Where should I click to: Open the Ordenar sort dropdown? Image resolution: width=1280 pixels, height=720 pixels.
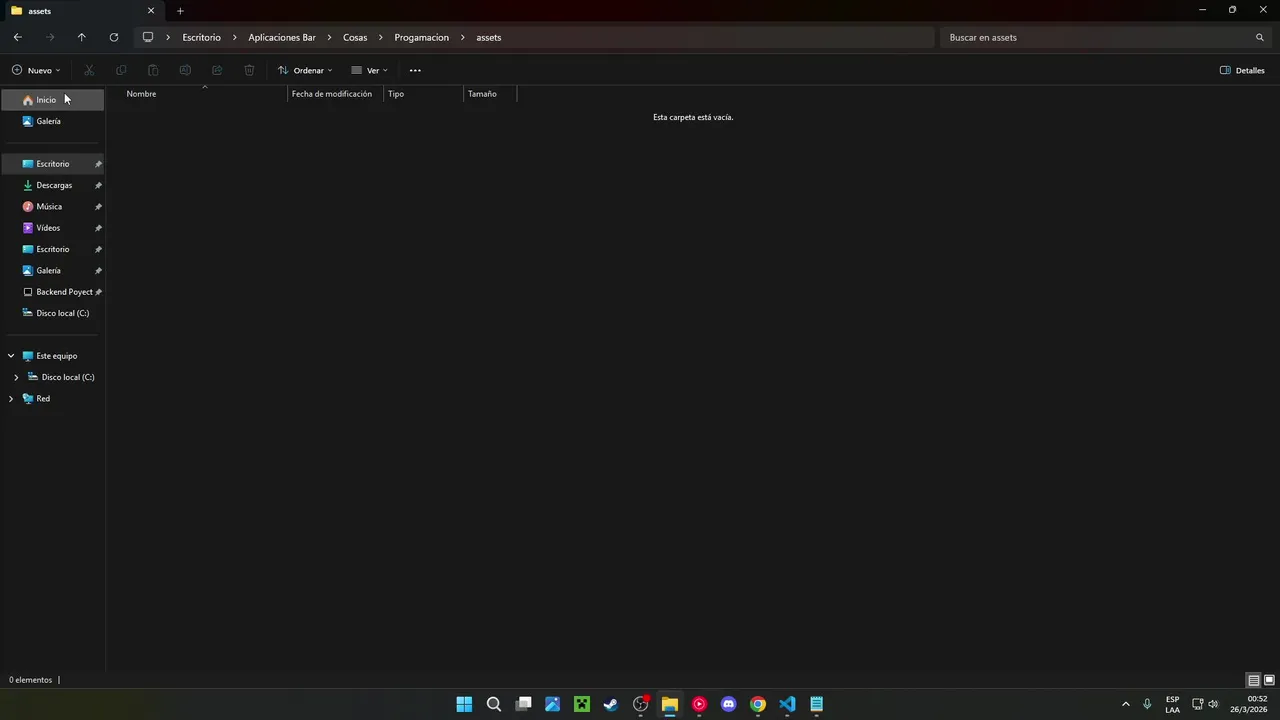coord(305,70)
